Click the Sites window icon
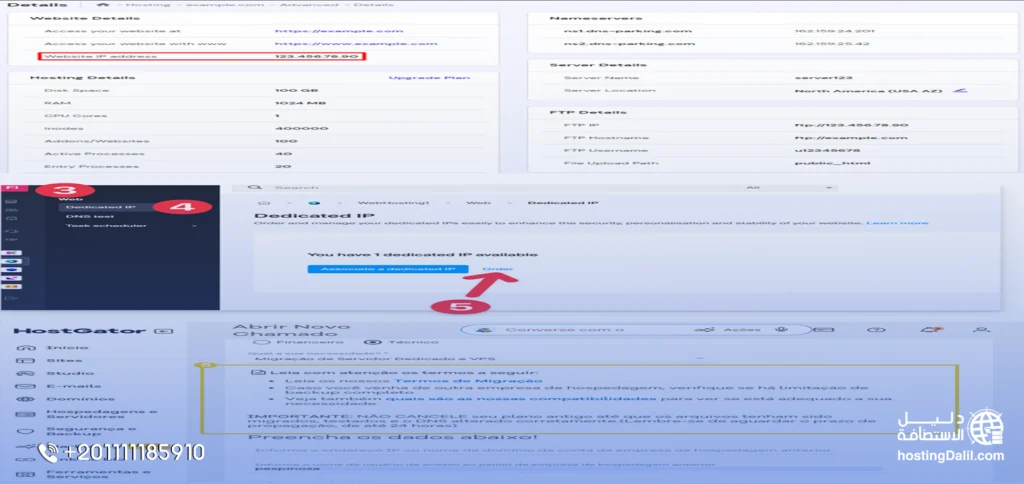1024x484 pixels. click(25, 361)
